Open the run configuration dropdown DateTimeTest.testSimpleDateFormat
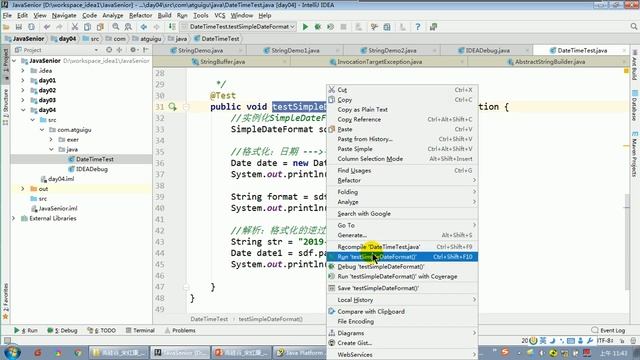The height and width of the screenshot is (360, 640). tap(239, 27)
